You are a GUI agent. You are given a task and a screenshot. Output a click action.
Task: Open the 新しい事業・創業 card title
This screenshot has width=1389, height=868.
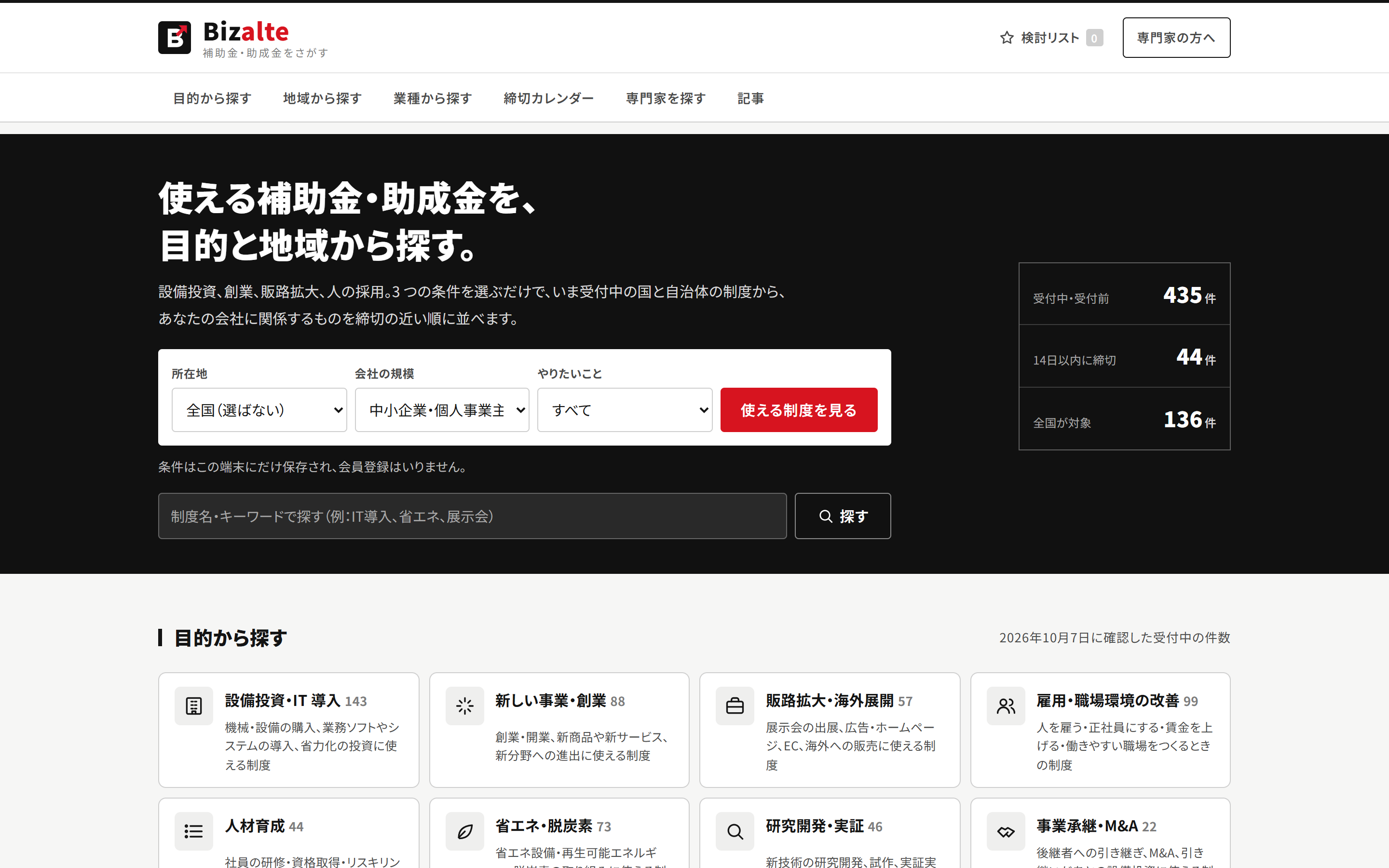550,700
